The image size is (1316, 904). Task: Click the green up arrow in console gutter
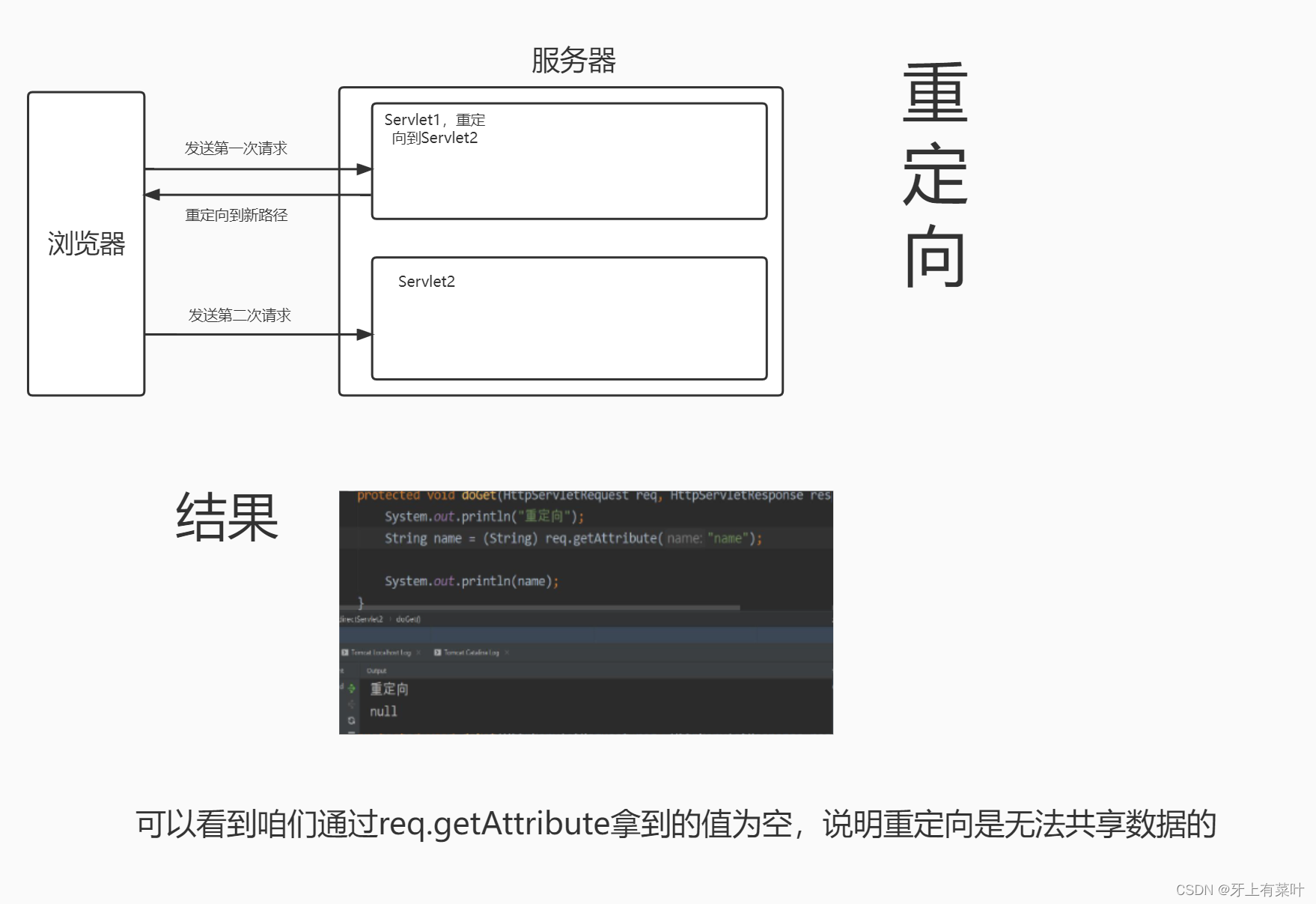click(352, 688)
